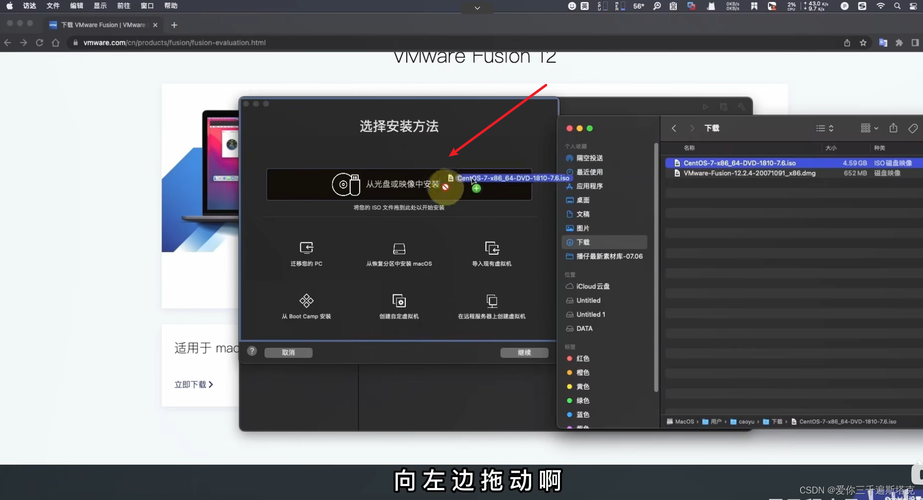Open browser extensions puzzle icon
Viewport: 923px width, 500px height.
click(899, 42)
